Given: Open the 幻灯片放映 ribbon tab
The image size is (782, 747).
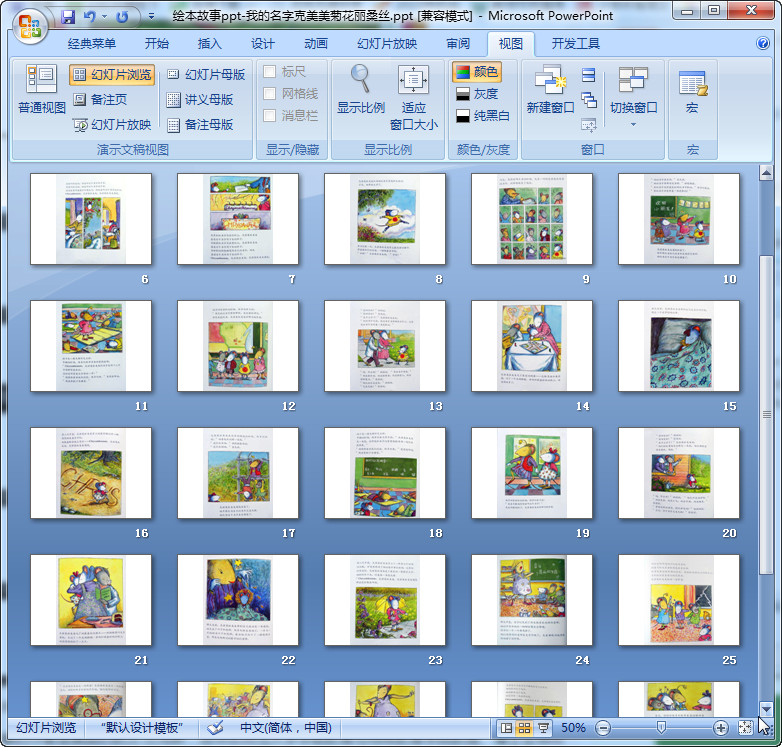Looking at the screenshot, I should click(x=387, y=44).
